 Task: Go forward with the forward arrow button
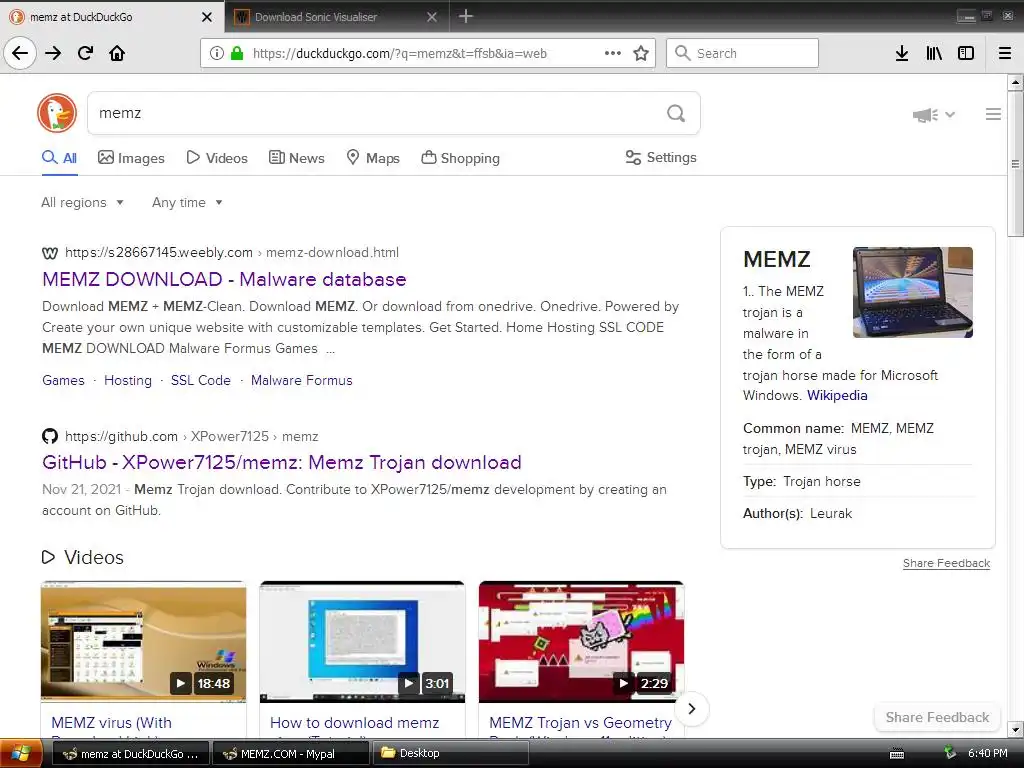[x=53, y=53]
